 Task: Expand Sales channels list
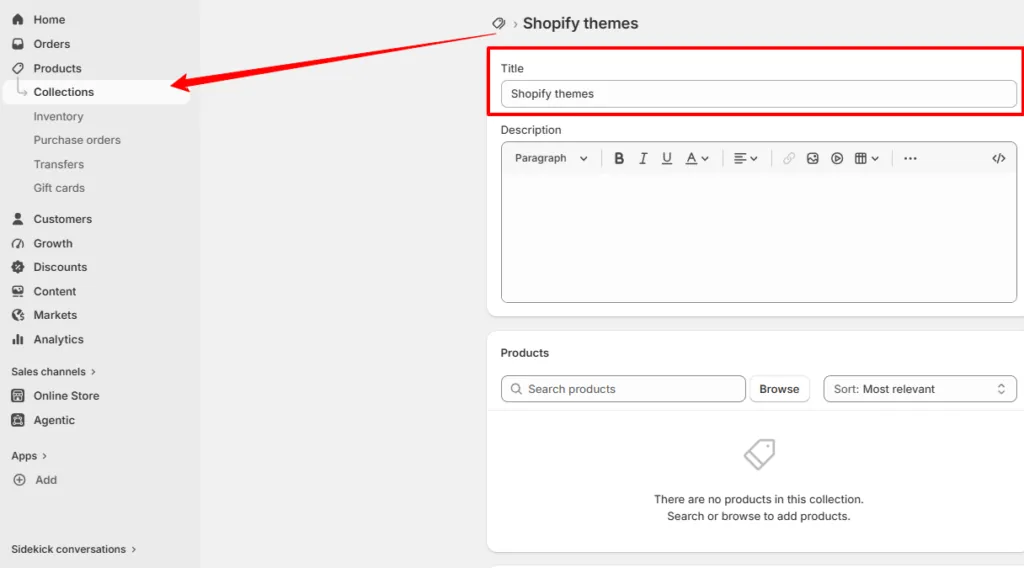coord(54,371)
